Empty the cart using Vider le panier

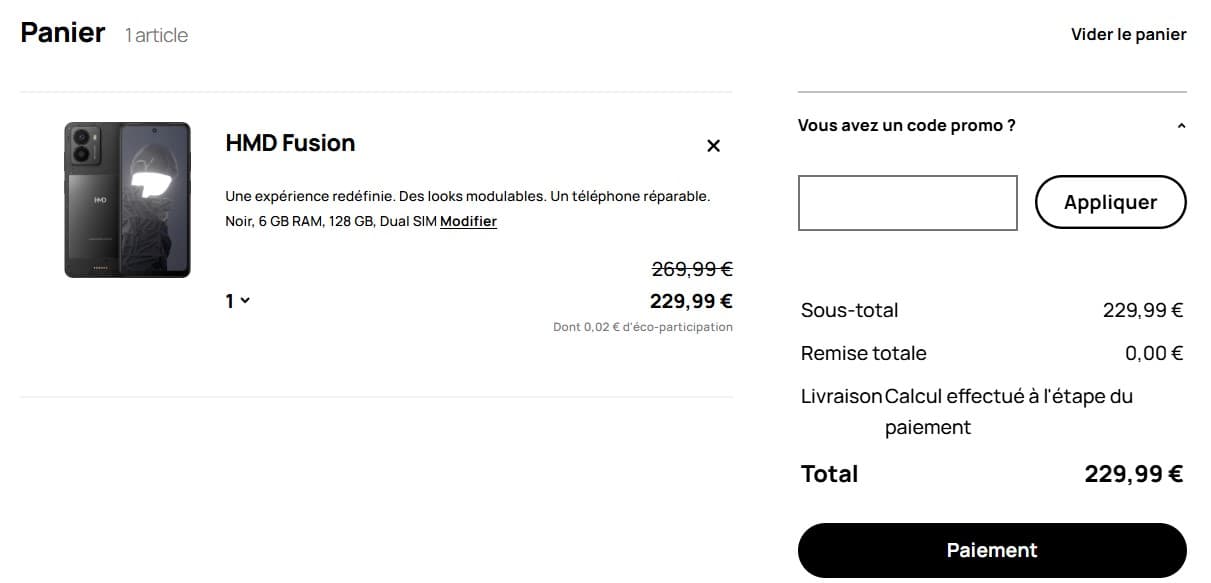point(1128,33)
